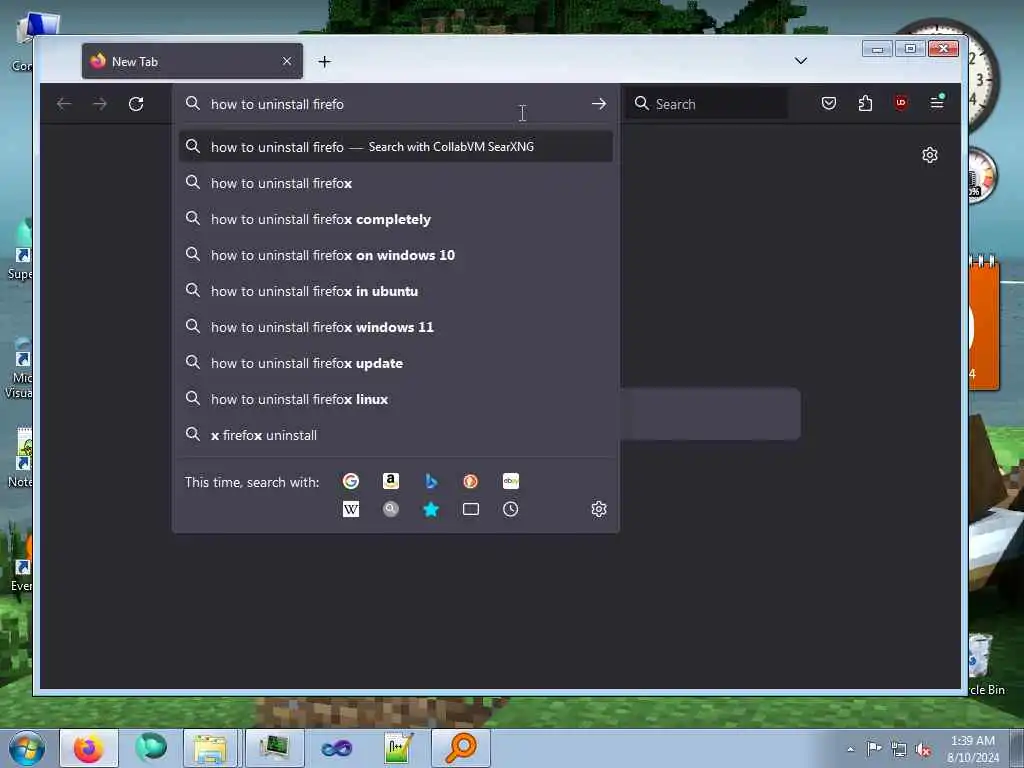Expand the list all tabs chevron

(x=801, y=61)
